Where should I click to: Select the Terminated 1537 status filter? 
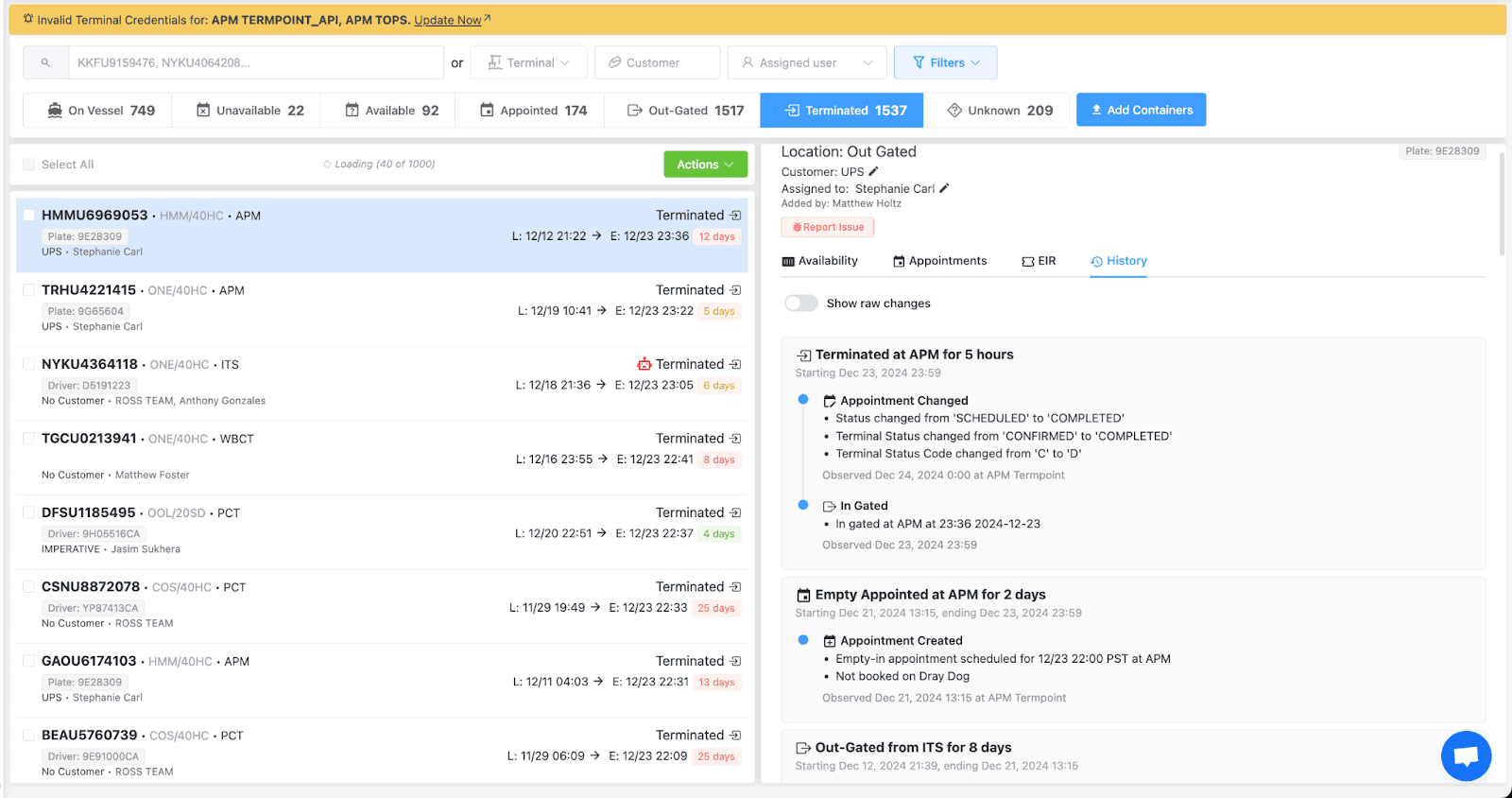click(842, 111)
